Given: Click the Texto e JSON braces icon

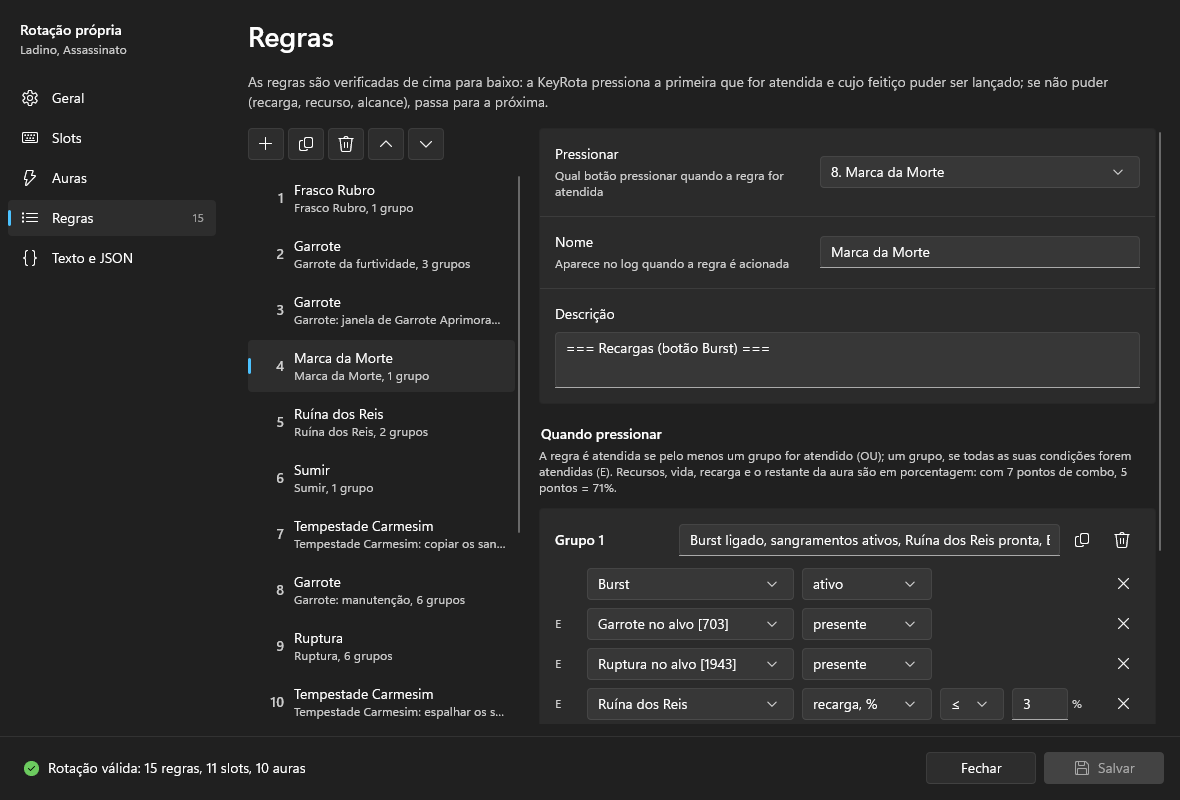Looking at the screenshot, I should [30, 258].
